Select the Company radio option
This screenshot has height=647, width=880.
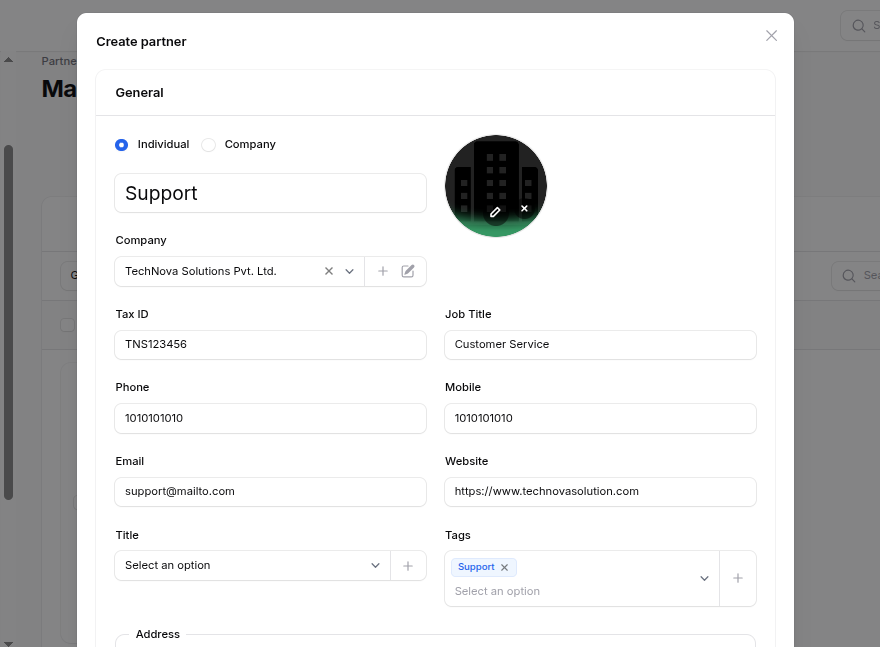click(x=209, y=145)
